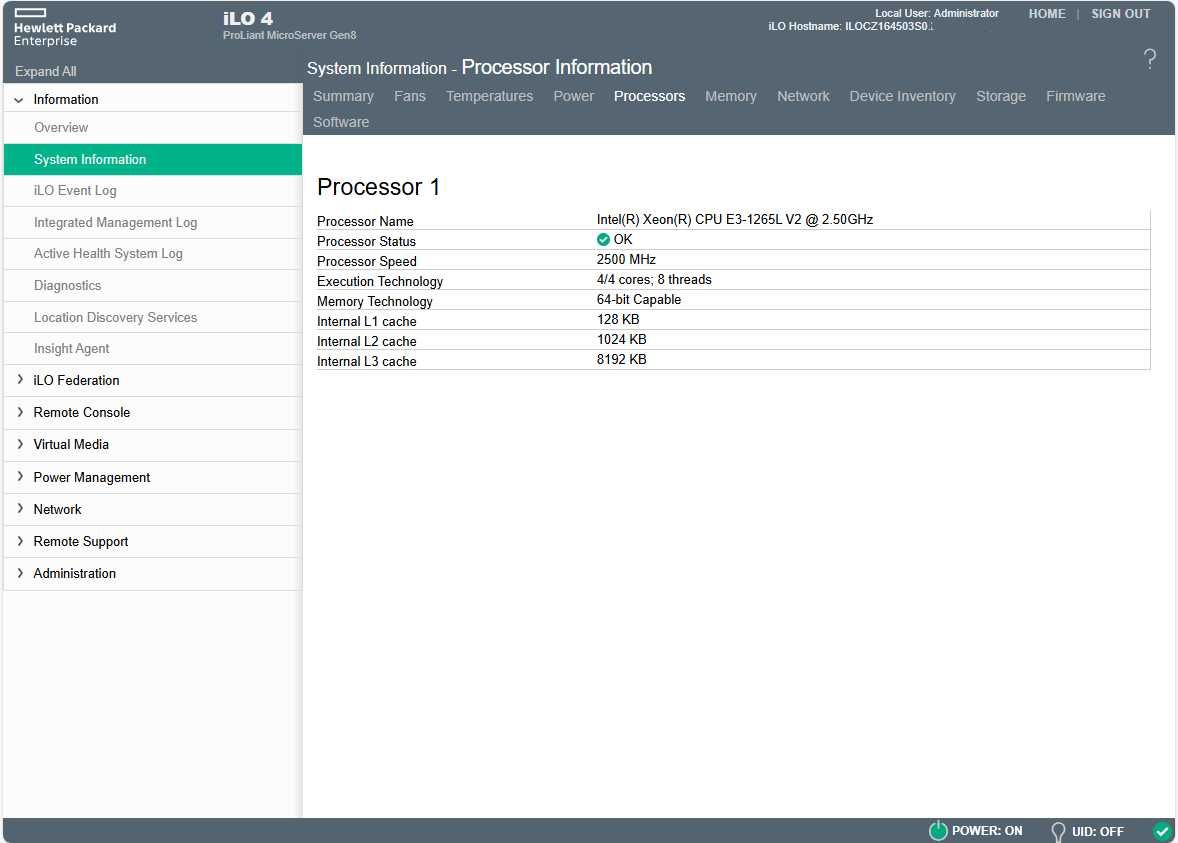Click the '64-bit Capable' value

tap(639, 300)
